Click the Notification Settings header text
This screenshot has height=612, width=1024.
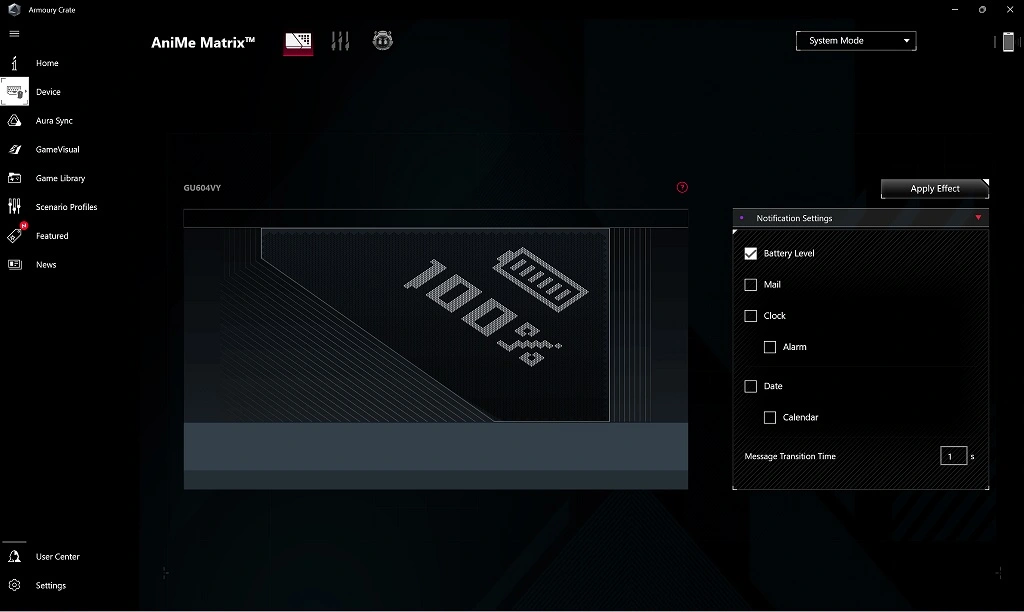coord(794,218)
